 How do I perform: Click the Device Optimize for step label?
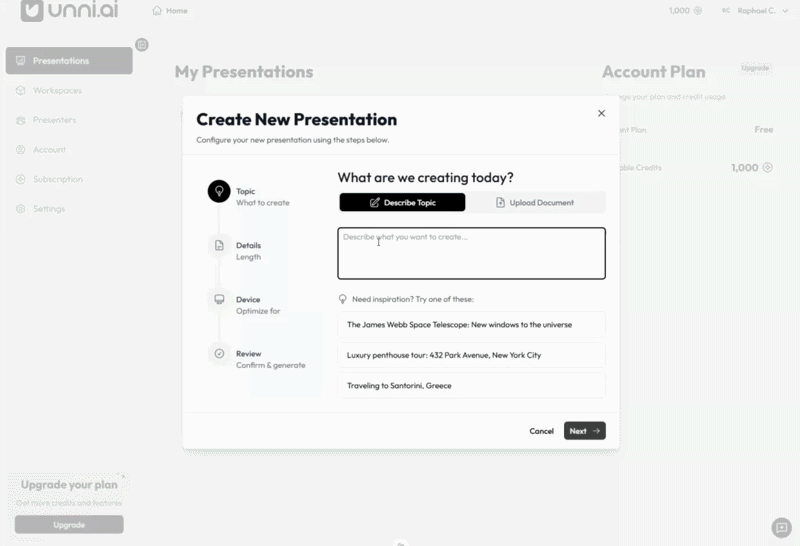pos(258,305)
